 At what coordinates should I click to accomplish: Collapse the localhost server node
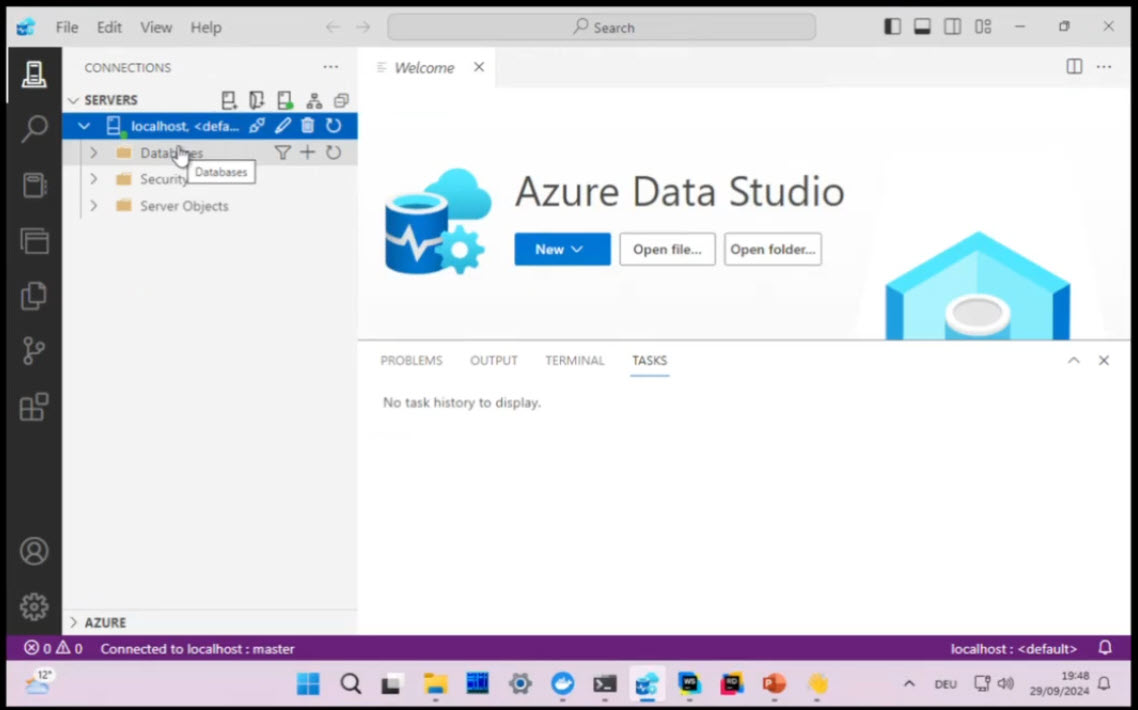(84, 126)
